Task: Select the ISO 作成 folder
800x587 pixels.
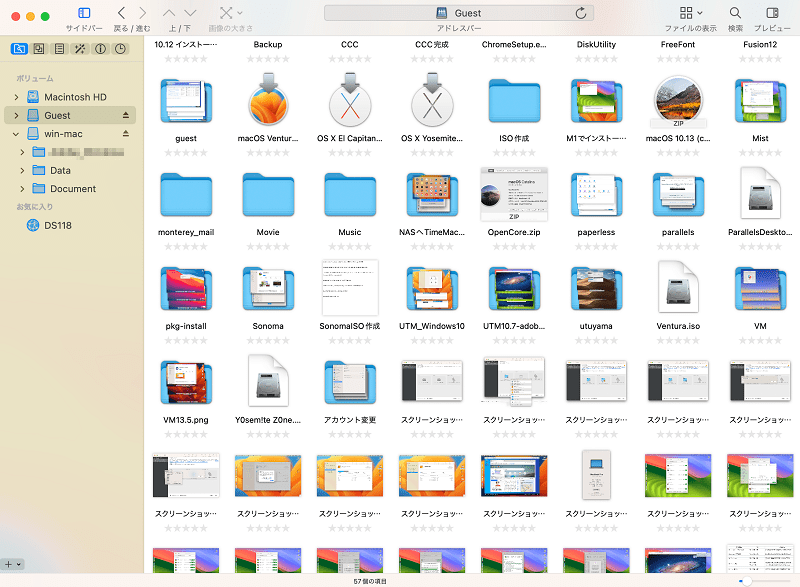Action: (x=514, y=100)
